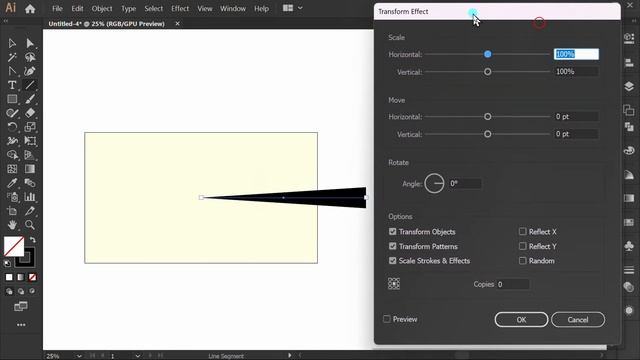Click Move Vertical slider handle

(487, 134)
